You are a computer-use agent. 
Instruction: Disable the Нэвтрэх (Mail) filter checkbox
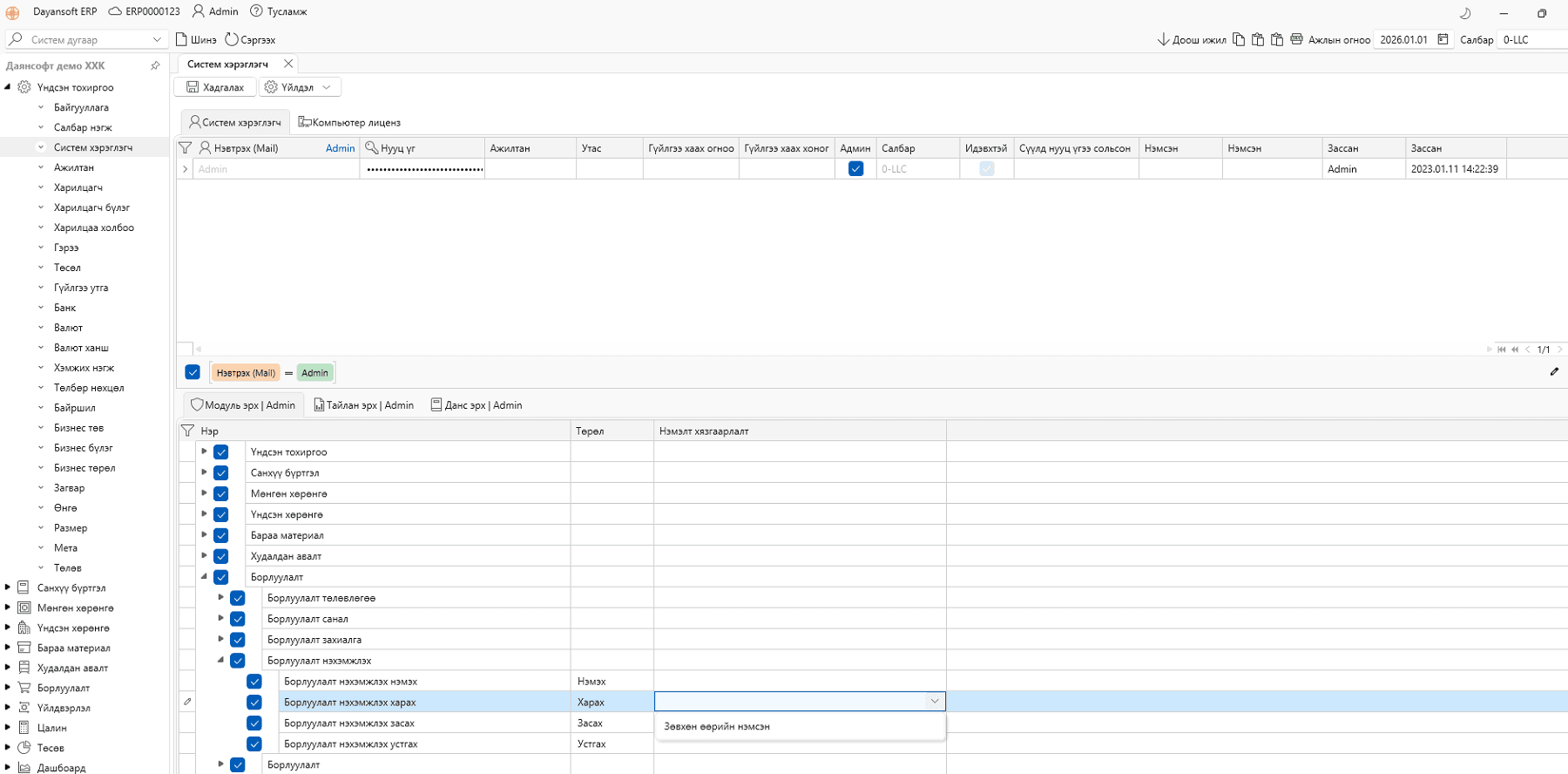point(193,372)
